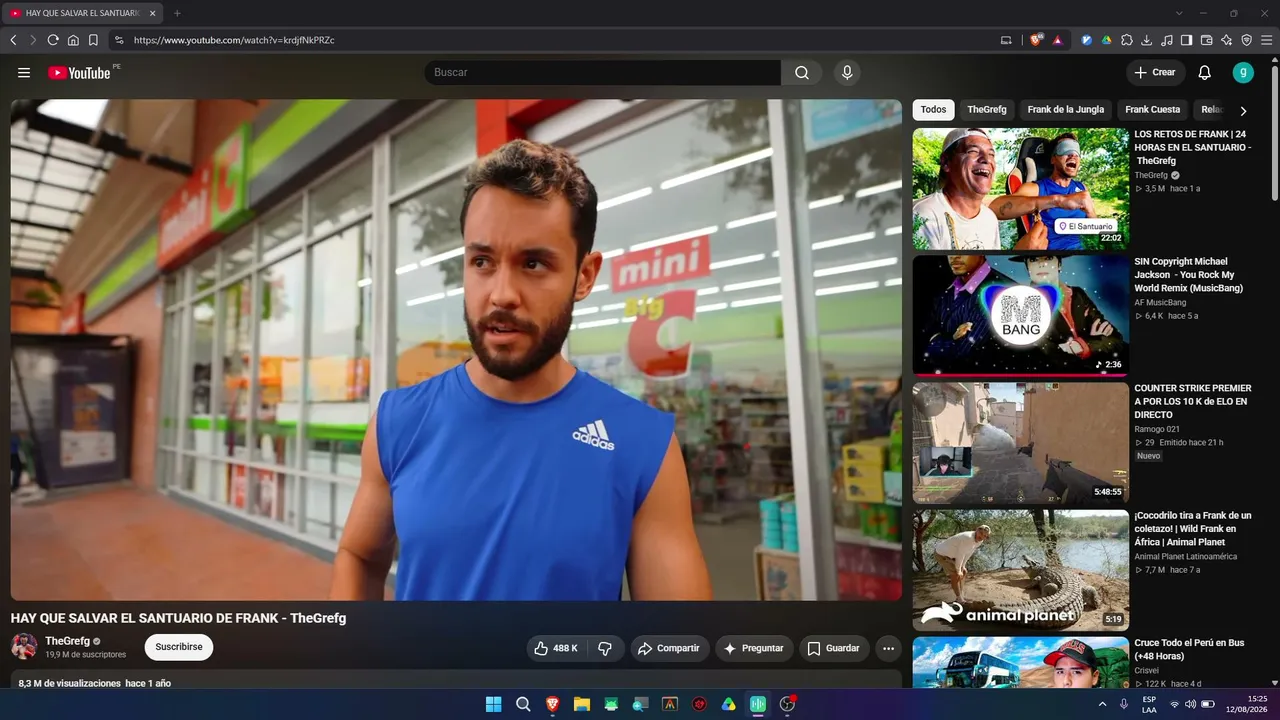Open Windows taskbar search
This screenshot has height=720, width=1280.
523,704
